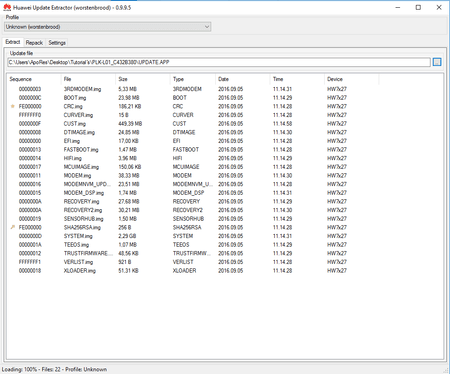
Task: Select the RECOVERY2.img row
Action: [225, 210]
